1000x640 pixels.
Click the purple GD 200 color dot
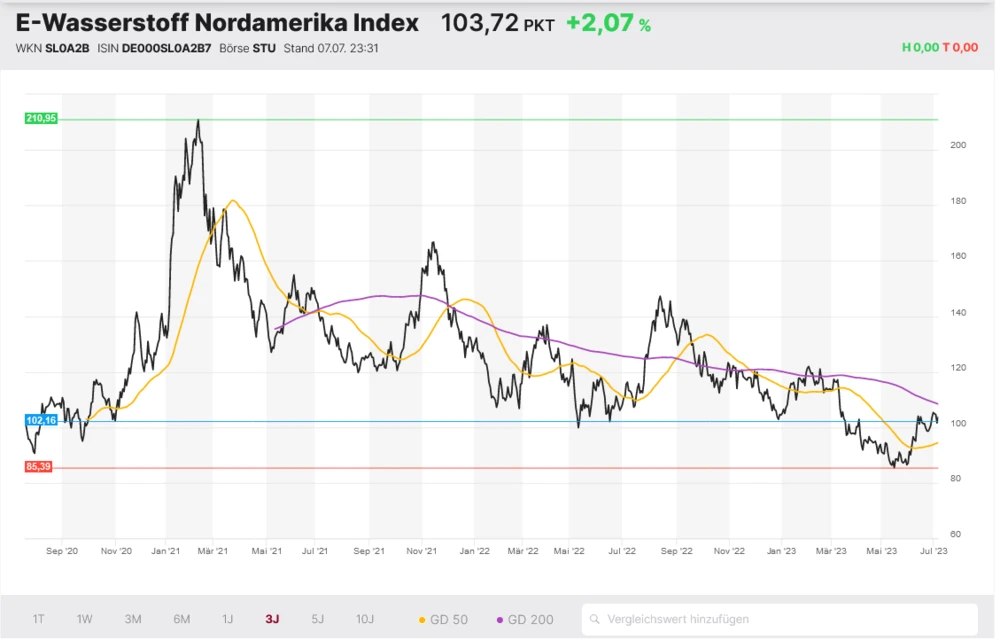point(499,619)
